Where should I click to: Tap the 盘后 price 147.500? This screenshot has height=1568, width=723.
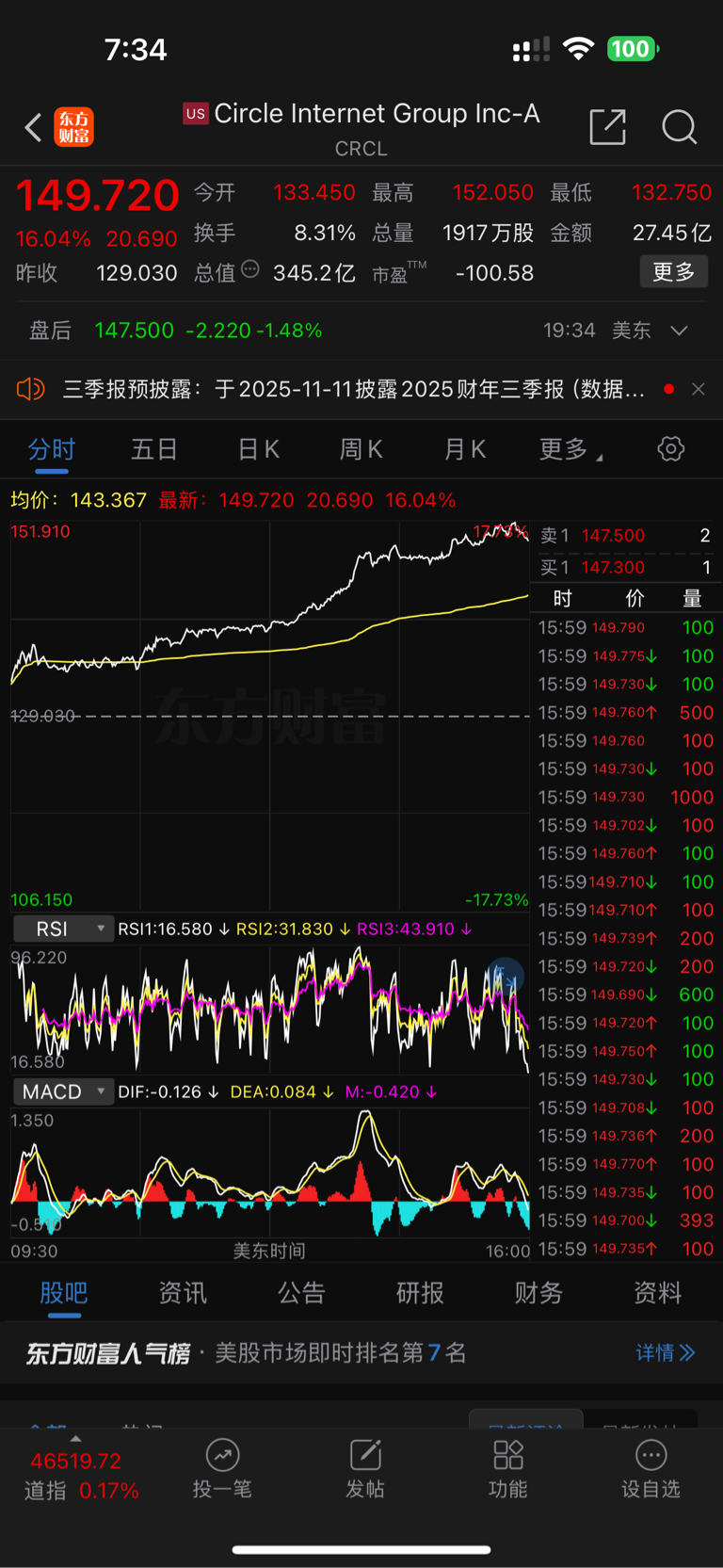tap(134, 331)
